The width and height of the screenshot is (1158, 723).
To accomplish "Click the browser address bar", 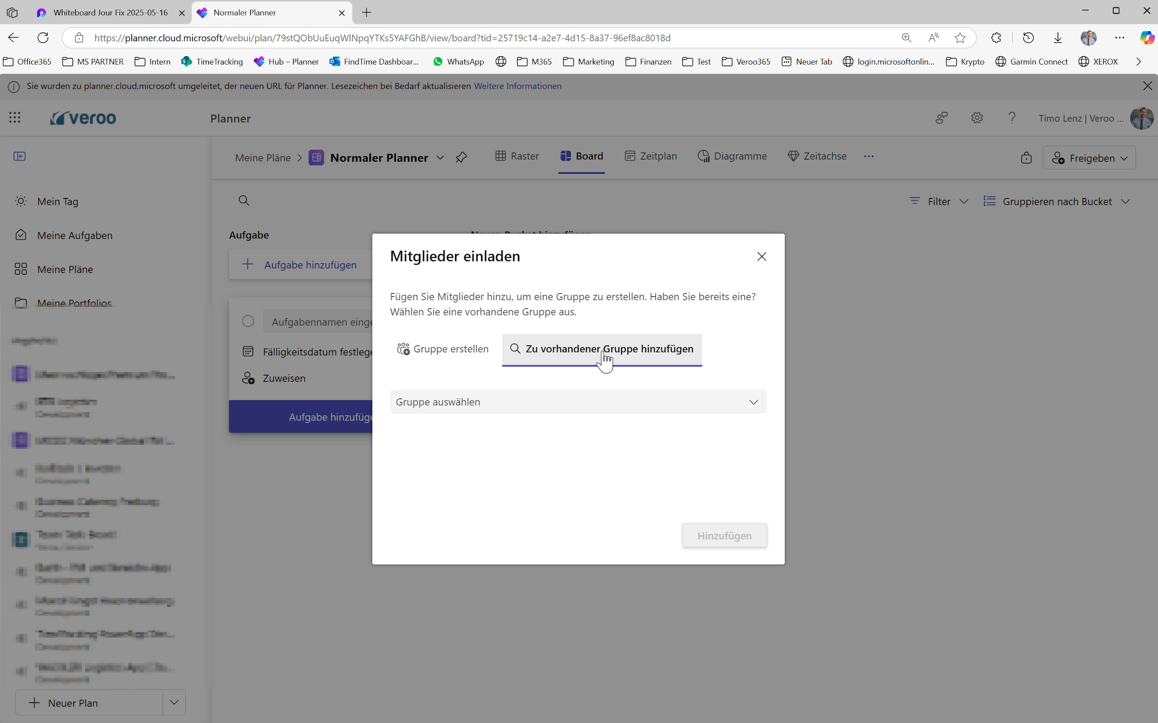I will click(480, 38).
